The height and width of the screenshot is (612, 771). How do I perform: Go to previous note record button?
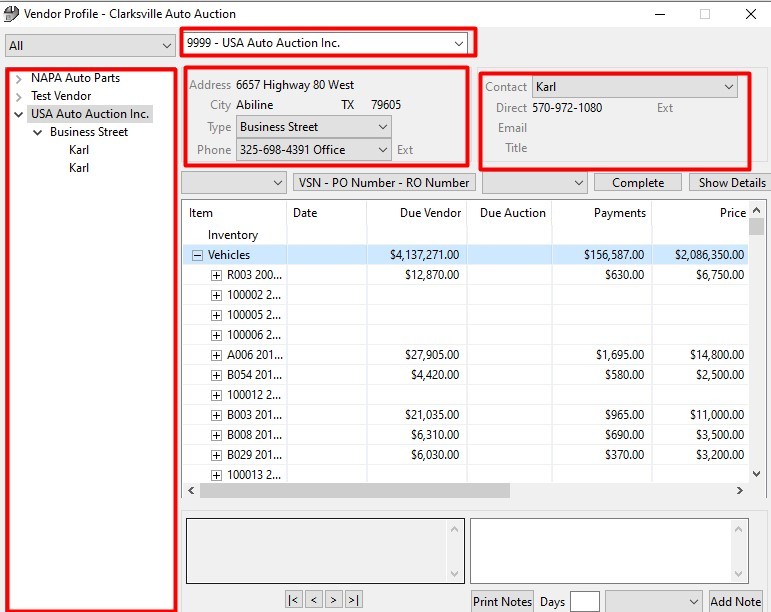tap(314, 600)
